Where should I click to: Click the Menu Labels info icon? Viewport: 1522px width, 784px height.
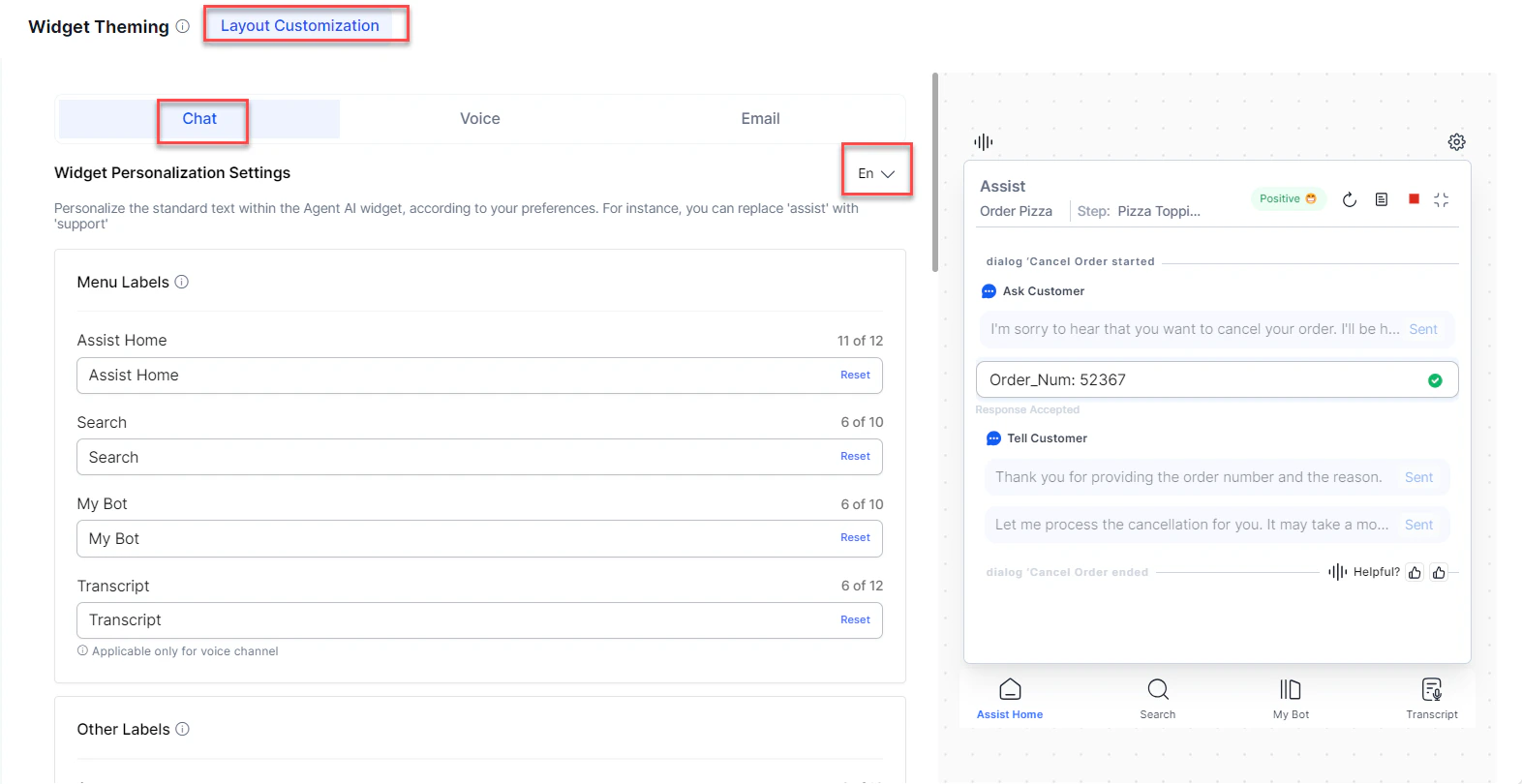tap(182, 282)
